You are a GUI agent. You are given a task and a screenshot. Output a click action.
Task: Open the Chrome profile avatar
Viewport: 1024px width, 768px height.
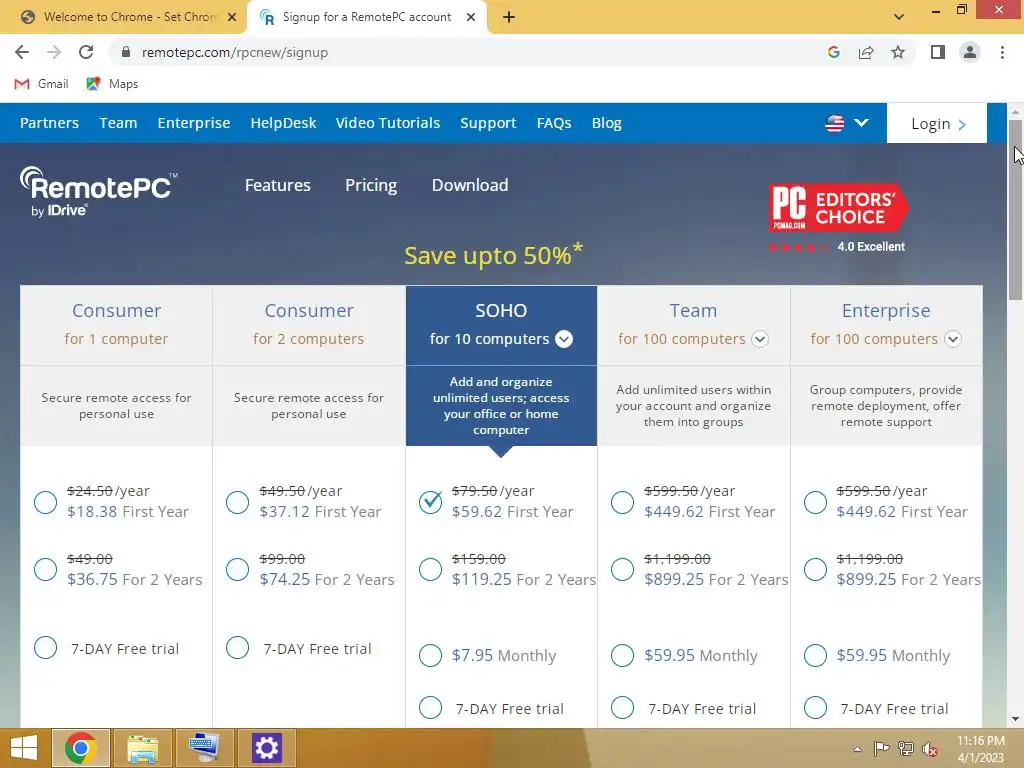[970, 52]
